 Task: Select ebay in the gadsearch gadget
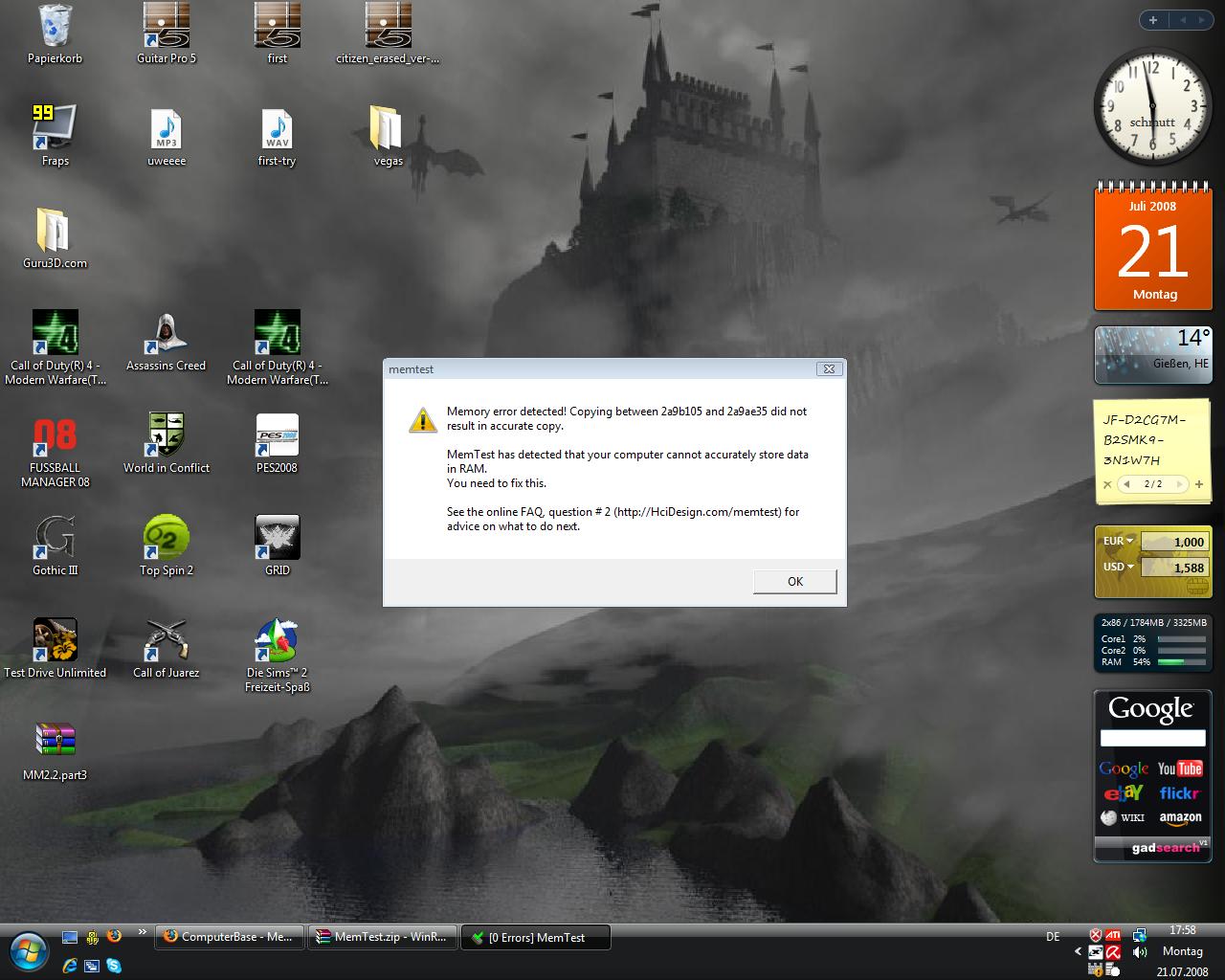pyautogui.click(x=1123, y=792)
